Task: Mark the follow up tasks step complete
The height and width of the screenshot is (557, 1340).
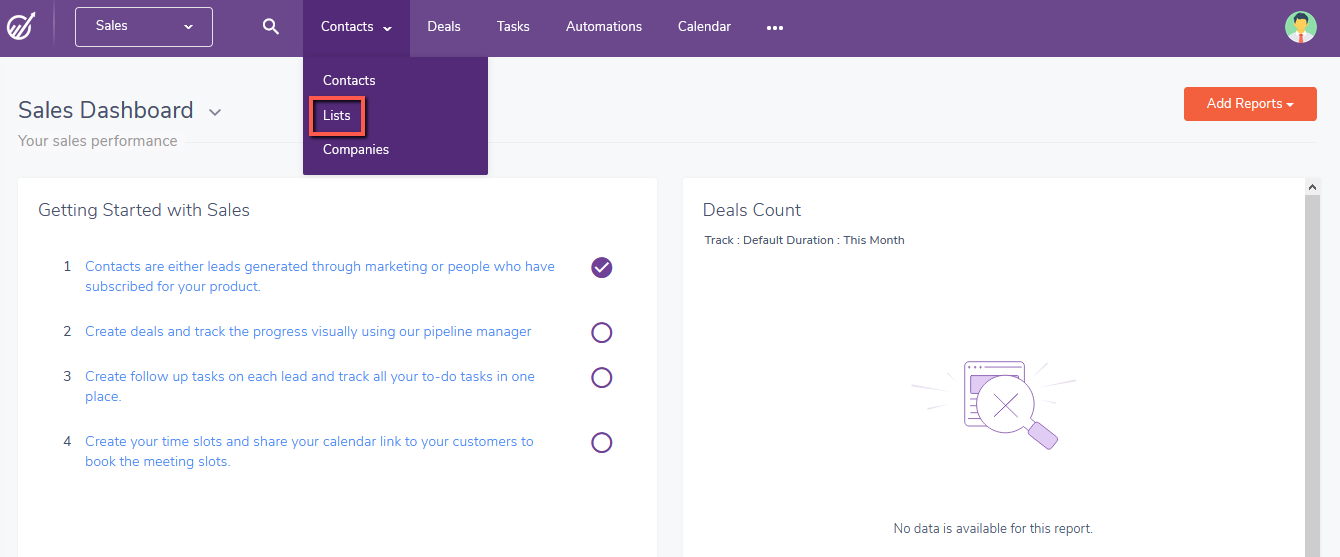Action: point(602,377)
